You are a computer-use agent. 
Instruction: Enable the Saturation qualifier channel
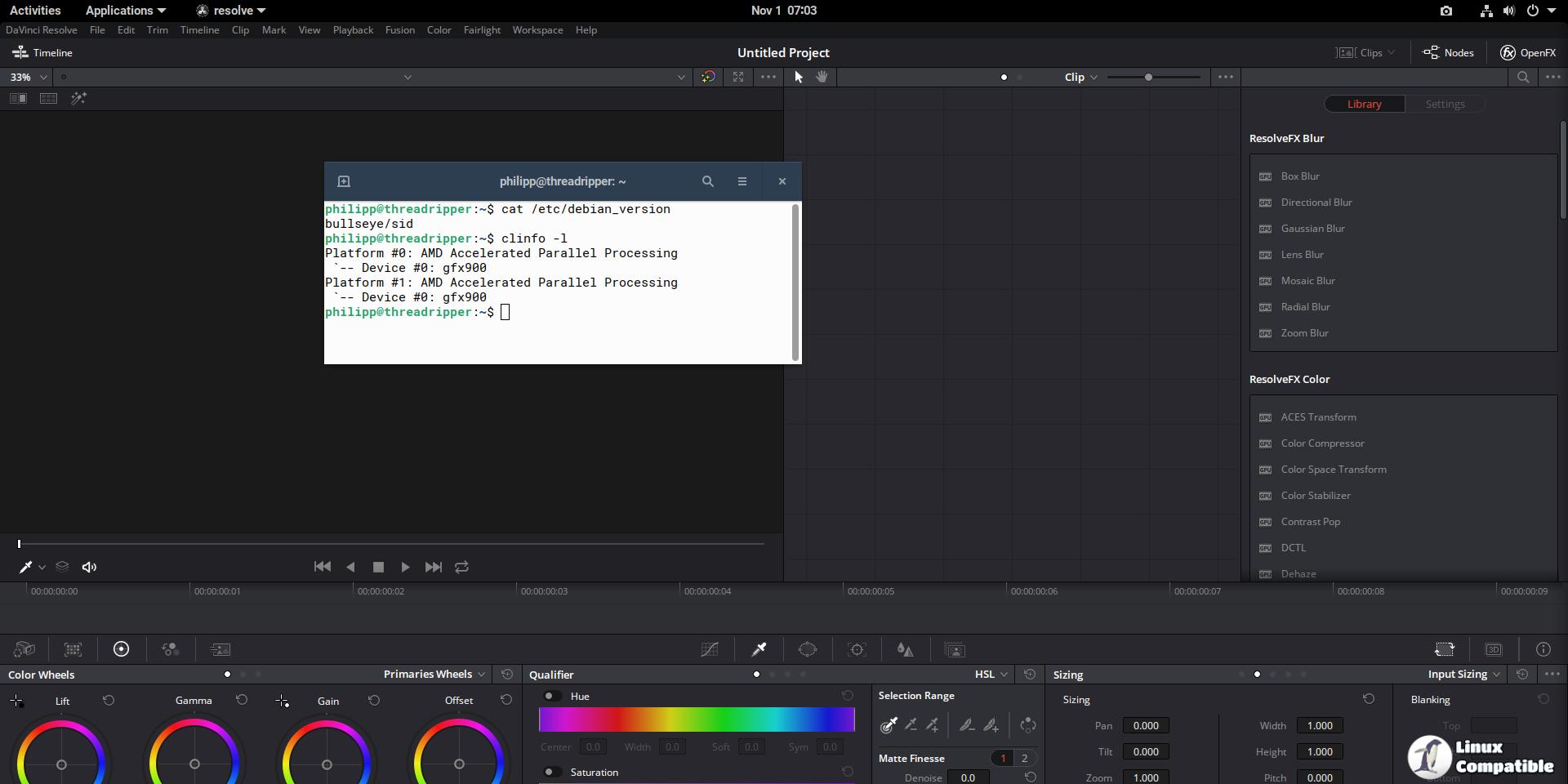click(x=550, y=772)
